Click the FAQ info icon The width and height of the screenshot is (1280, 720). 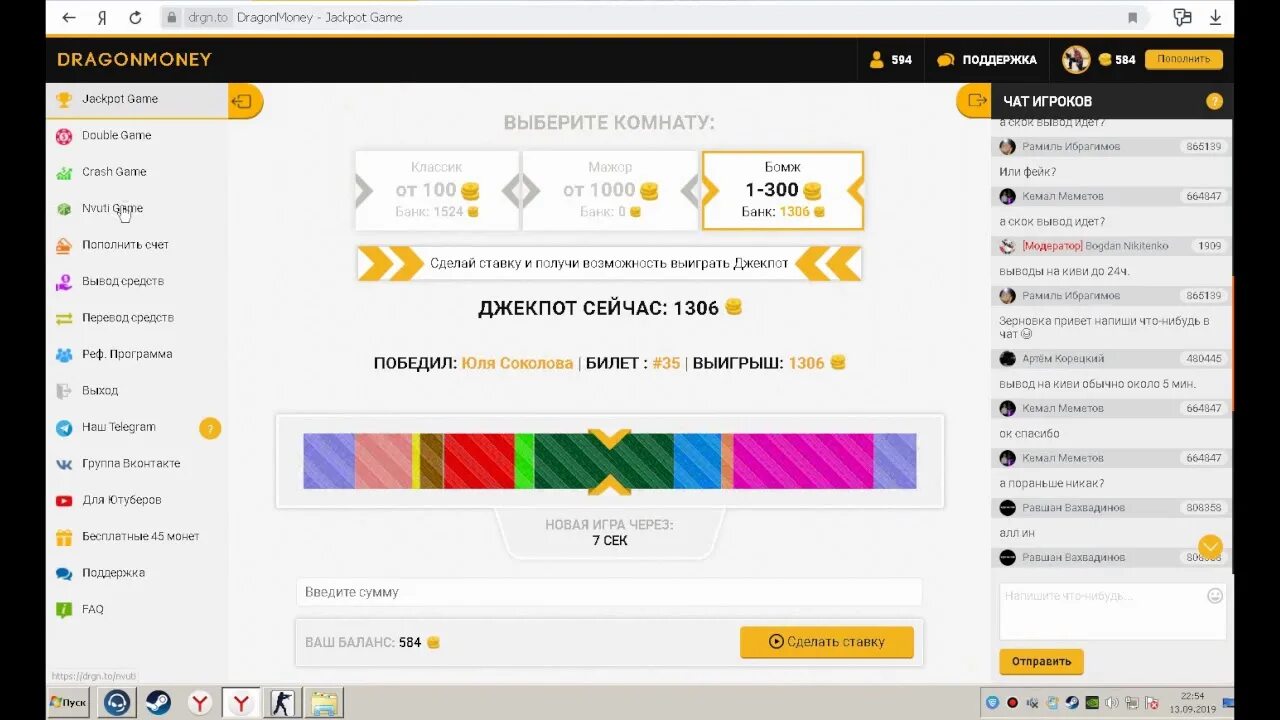64,610
